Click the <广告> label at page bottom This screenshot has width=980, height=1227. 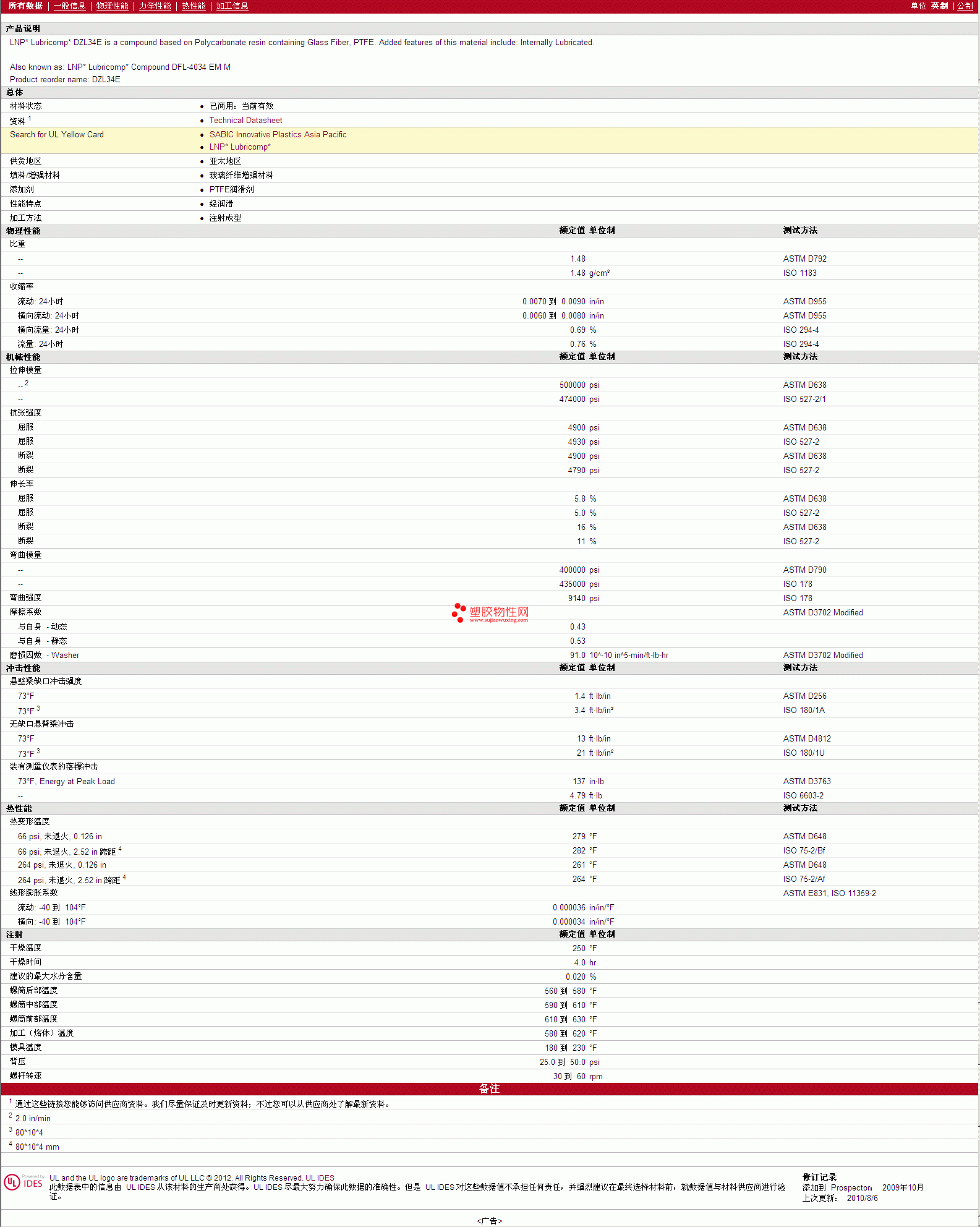coord(489,1221)
